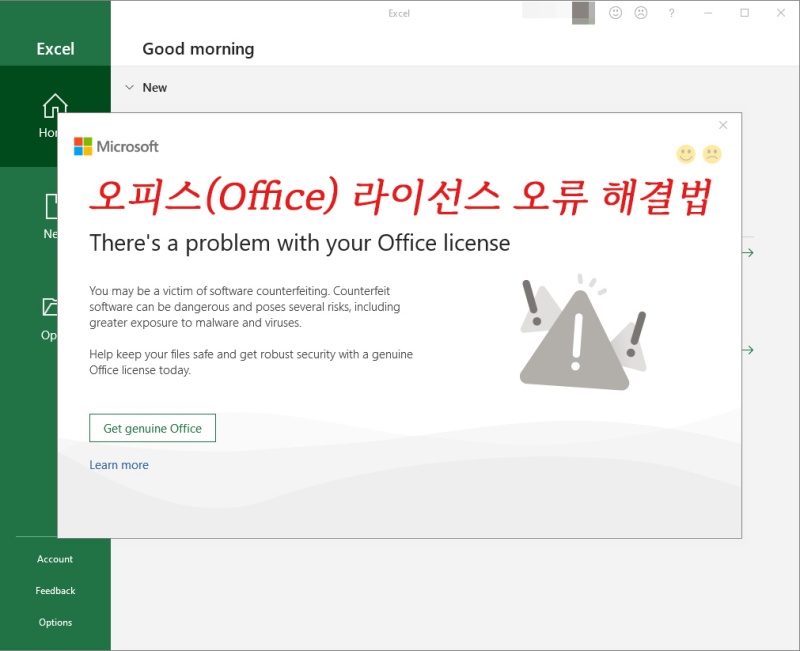The width and height of the screenshot is (800, 651).
Task: Send a smile via title bar smiley
Action: 615,13
